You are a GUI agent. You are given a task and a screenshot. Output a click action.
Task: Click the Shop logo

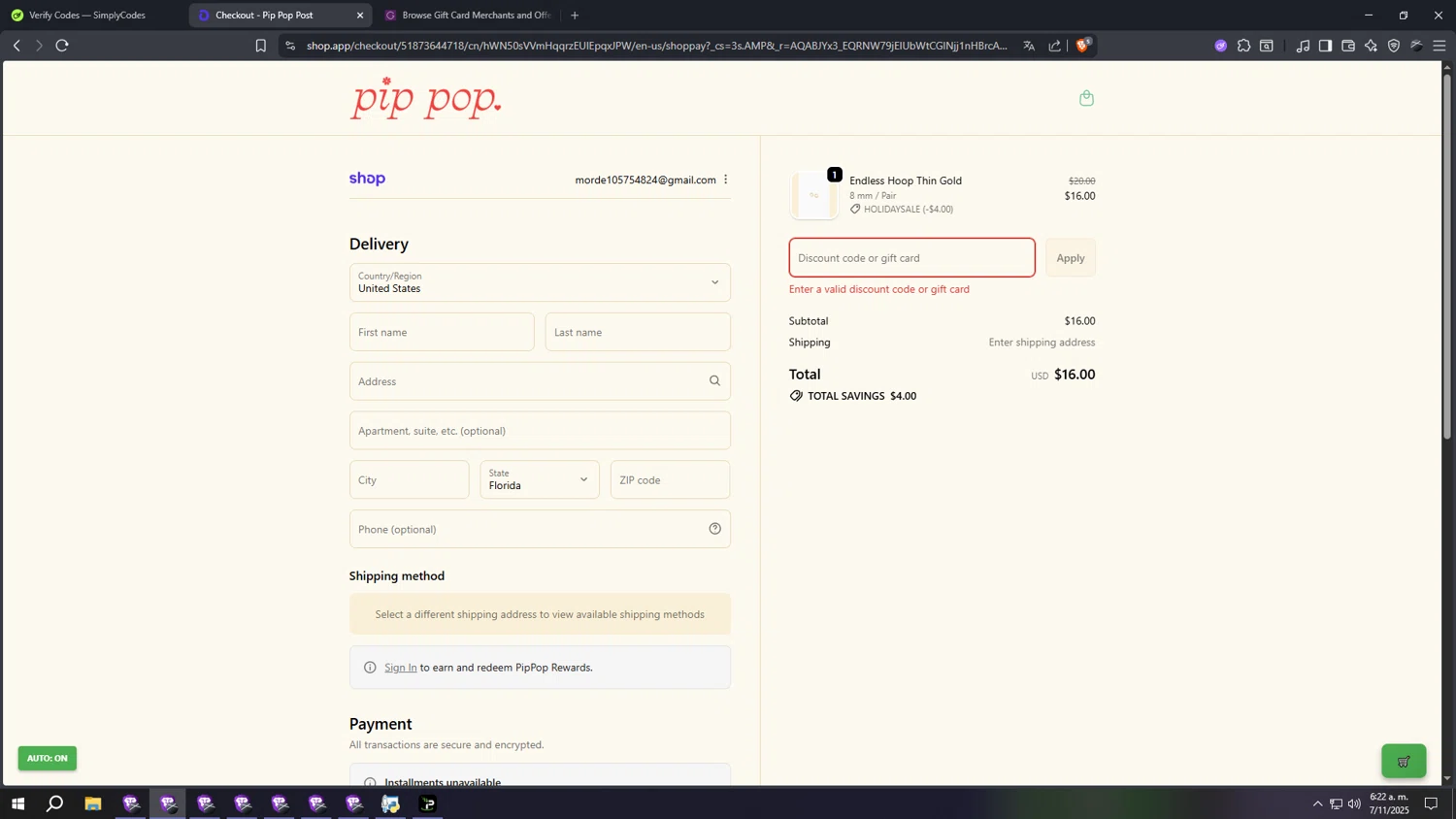(x=367, y=179)
